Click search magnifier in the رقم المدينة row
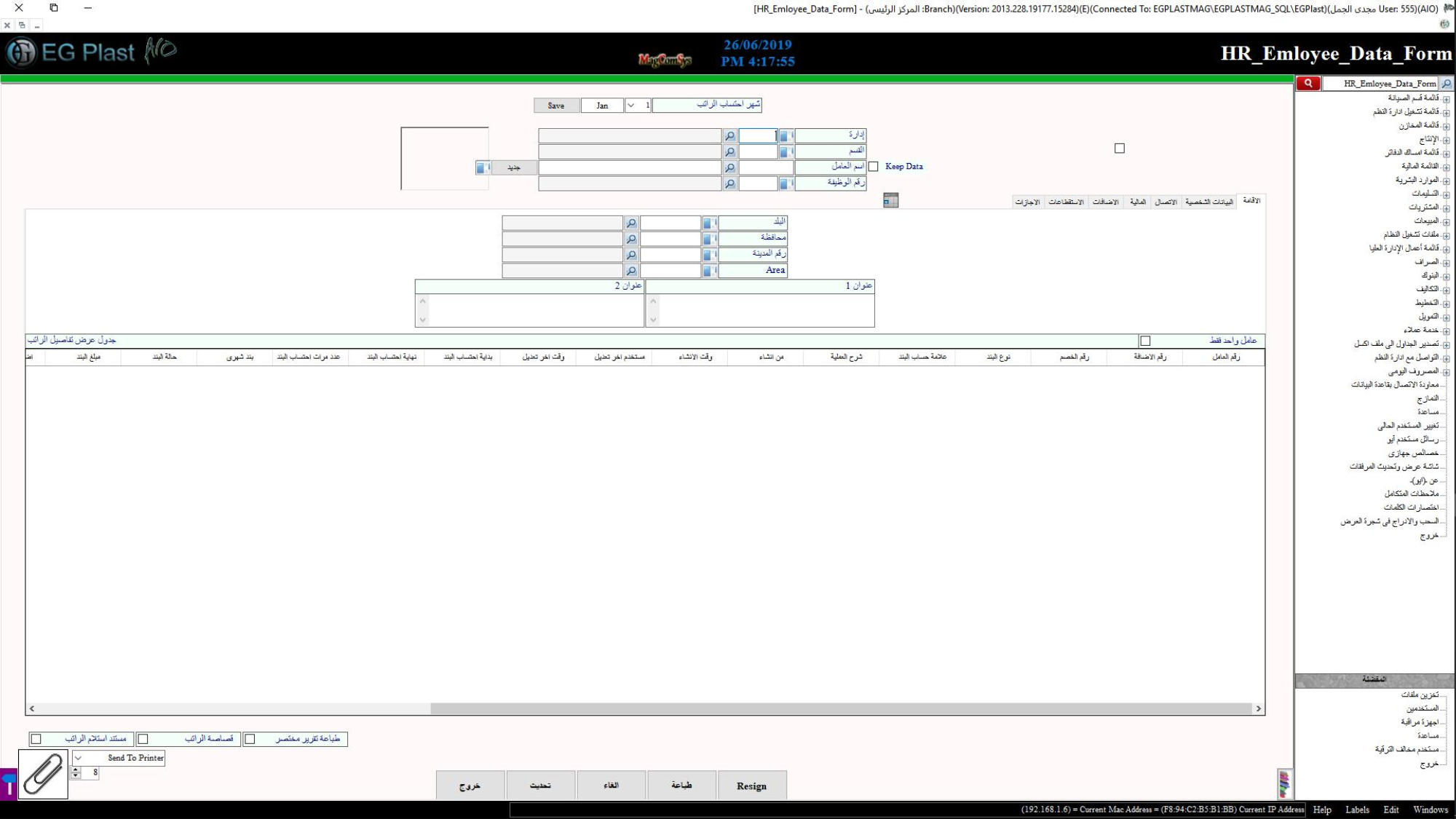 click(x=631, y=255)
